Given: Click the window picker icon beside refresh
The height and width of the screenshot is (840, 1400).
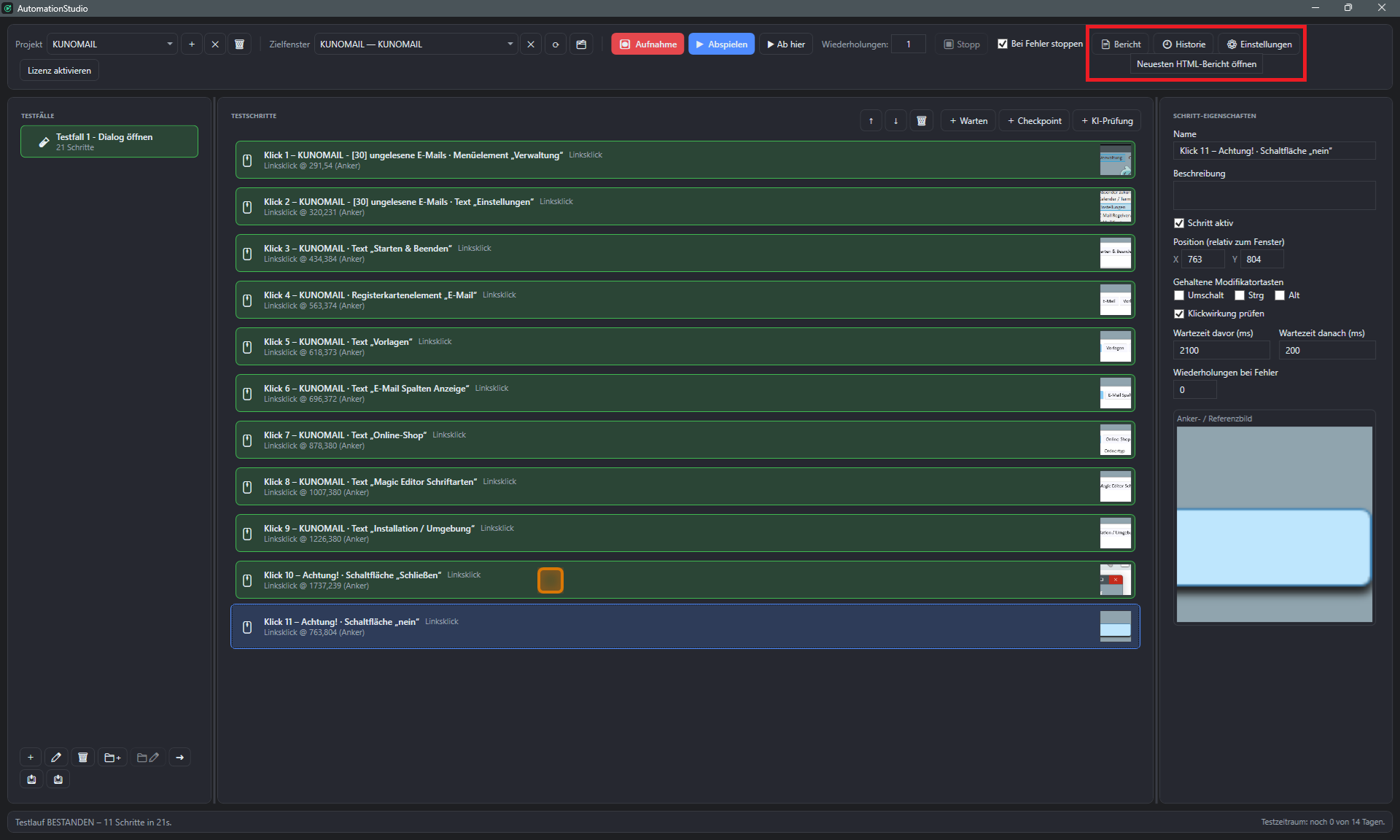Looking at the screenshot, I should [581, 44].
